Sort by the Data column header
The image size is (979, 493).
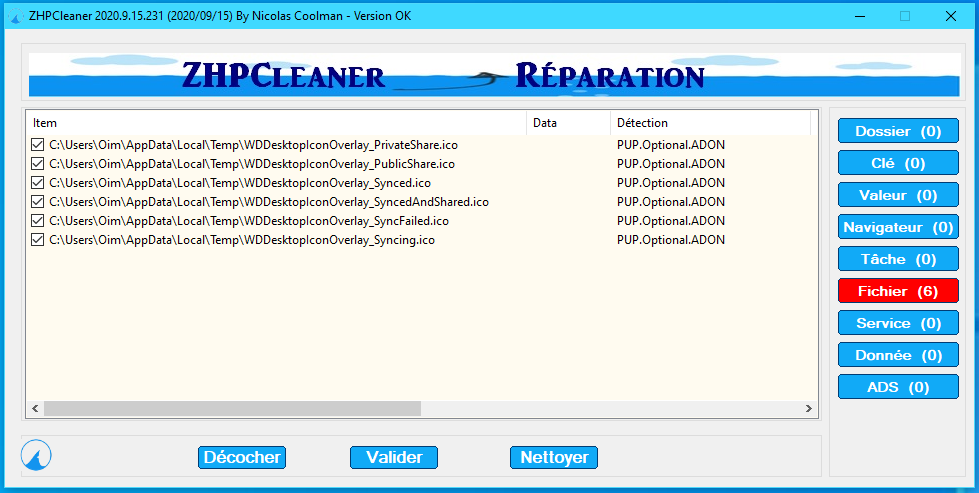click(568, 123)
